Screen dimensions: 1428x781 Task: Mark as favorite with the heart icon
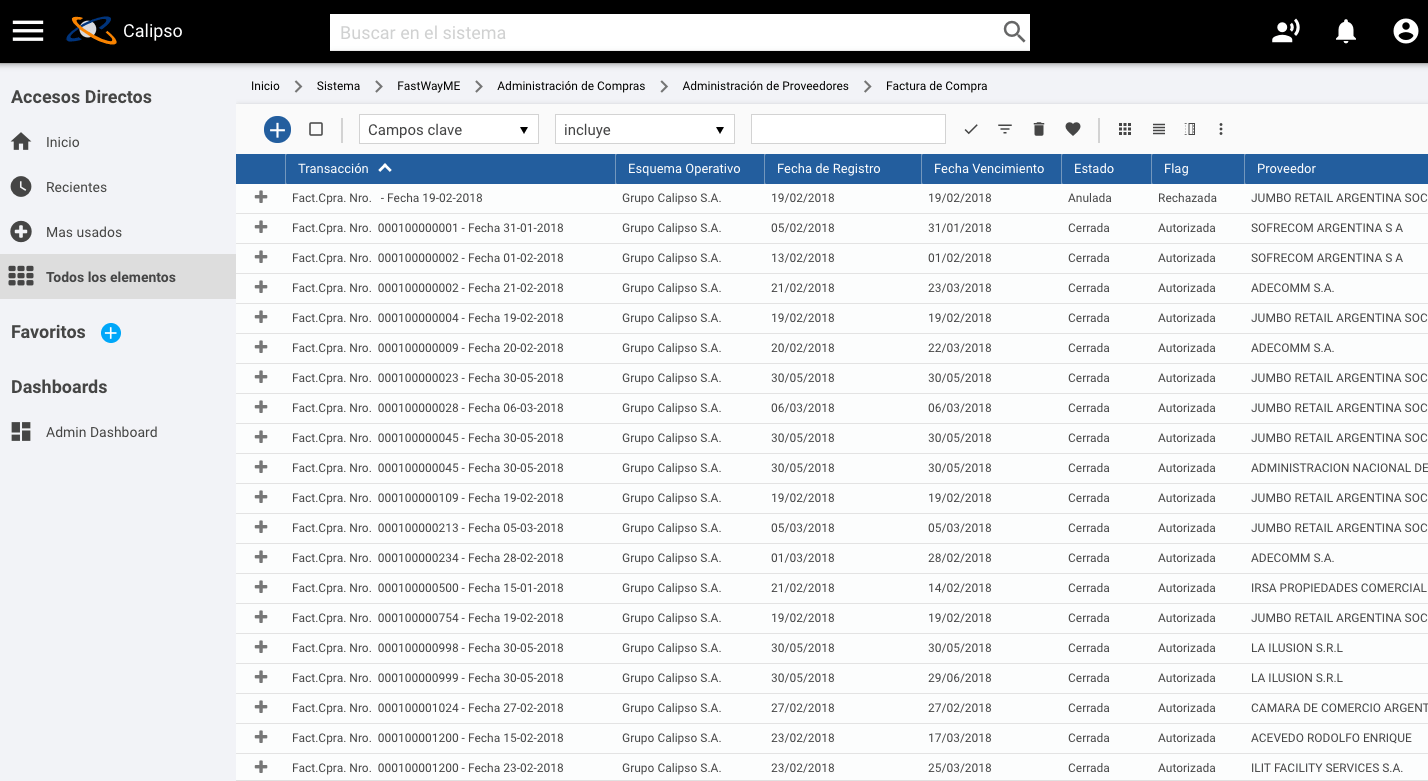point(1073,129)
